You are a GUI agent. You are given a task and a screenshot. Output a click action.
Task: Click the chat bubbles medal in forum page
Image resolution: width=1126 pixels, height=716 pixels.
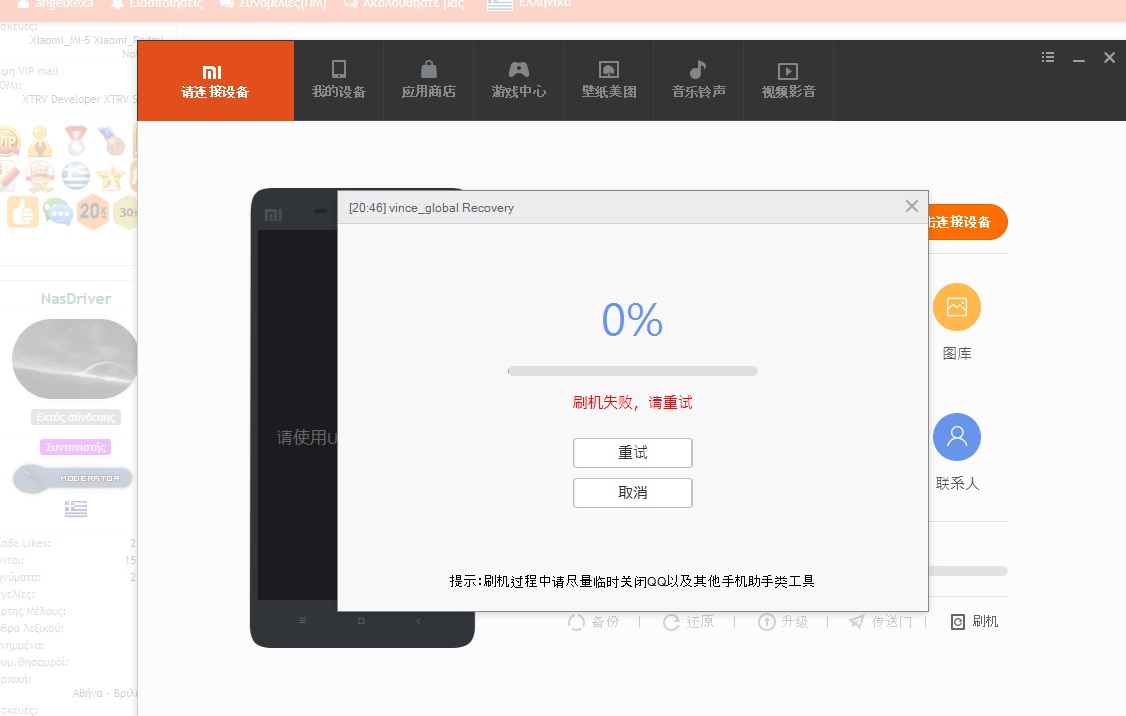pyautogui.click(x=58, y=212)
